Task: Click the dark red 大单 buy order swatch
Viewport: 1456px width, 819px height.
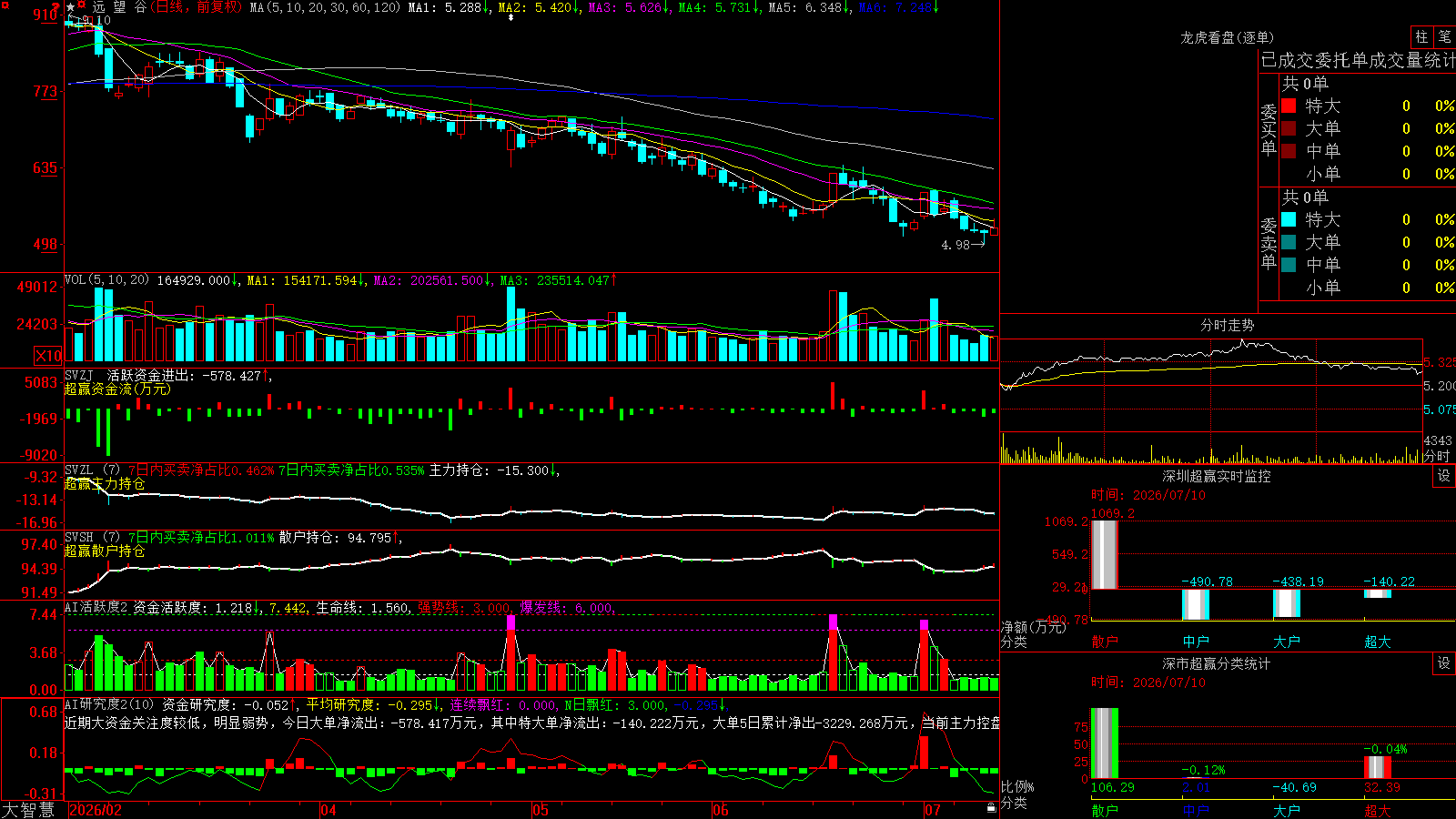Action: 1289,128
